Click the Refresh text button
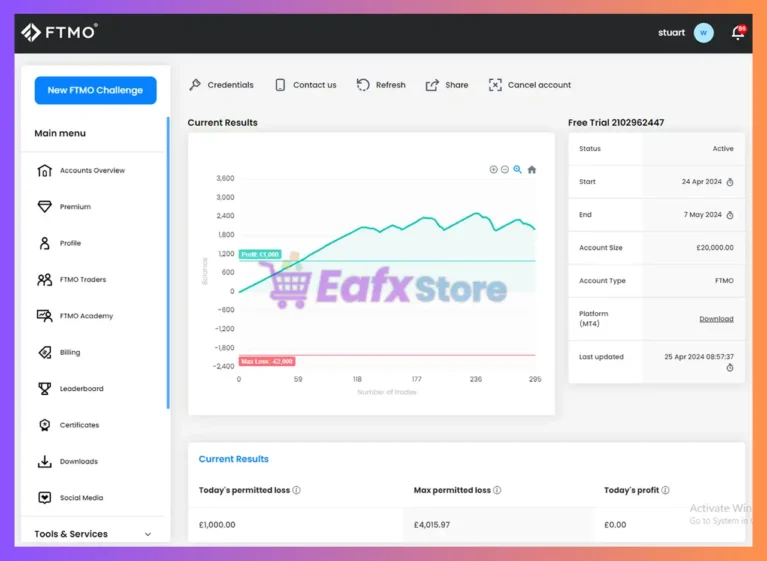This screenshot has width=767, height=561. pyautogui.click(x=390, y=85)
